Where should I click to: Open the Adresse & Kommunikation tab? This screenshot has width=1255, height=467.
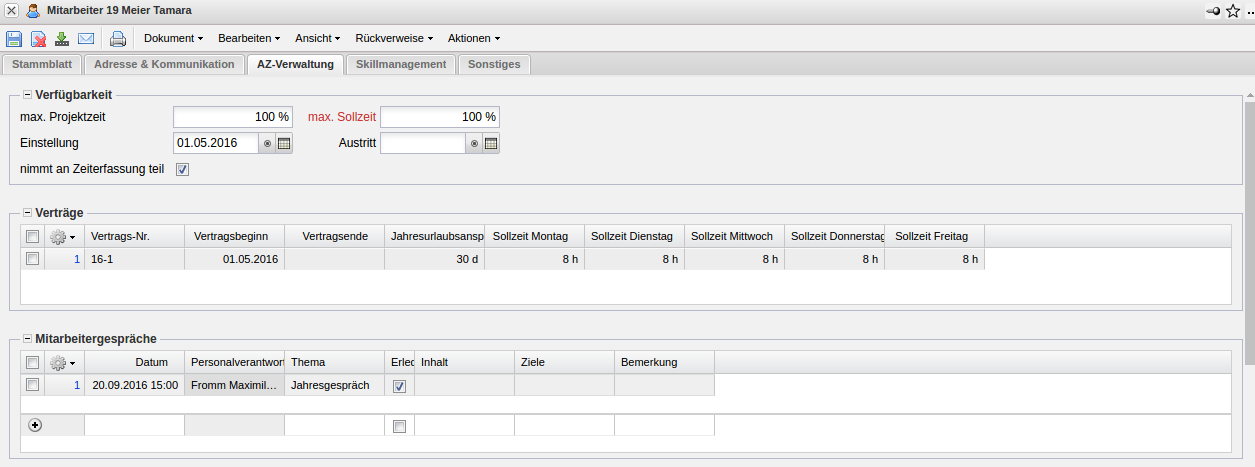163,64
